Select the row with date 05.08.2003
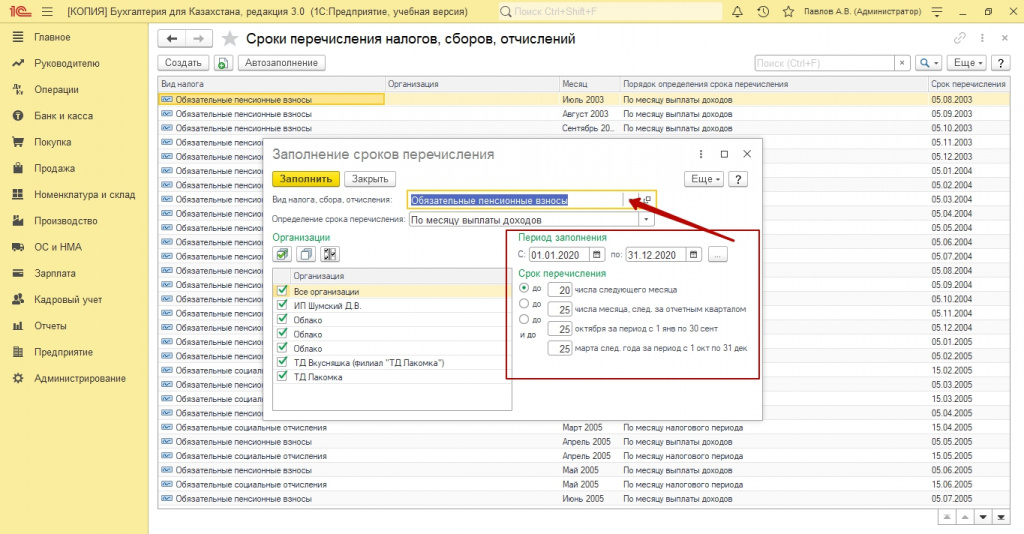Screen dimensions: 1024x534 tap(584, 100)
